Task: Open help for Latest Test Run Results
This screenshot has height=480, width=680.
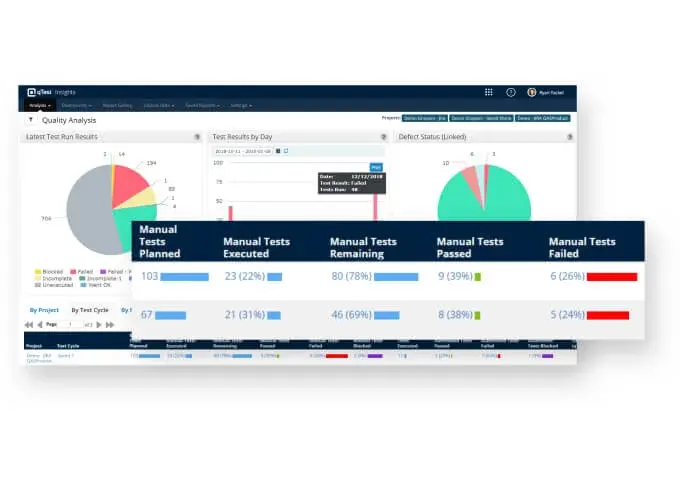Action: coord(197,137)
